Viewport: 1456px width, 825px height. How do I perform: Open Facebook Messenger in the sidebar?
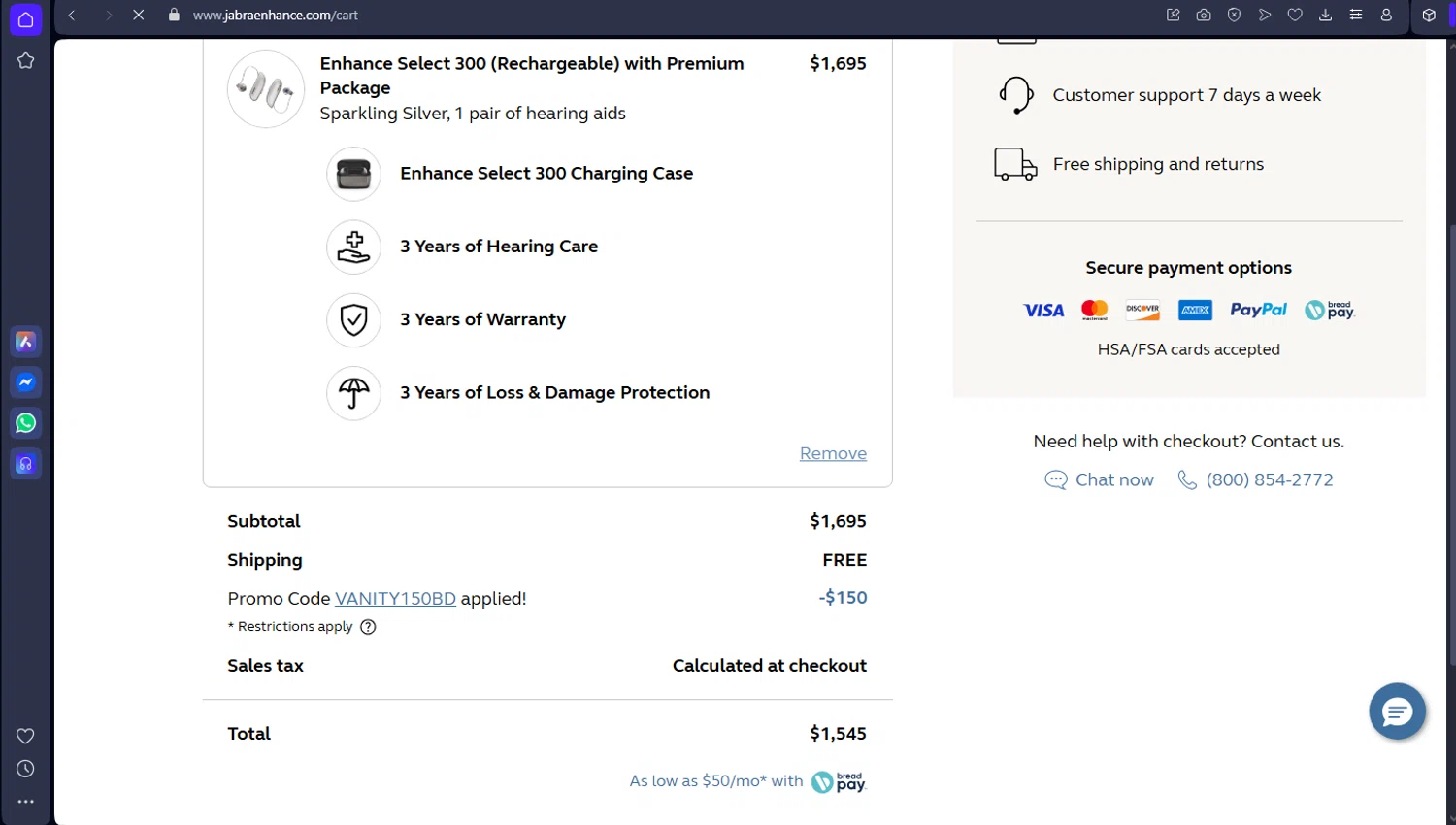click(25, 382)
